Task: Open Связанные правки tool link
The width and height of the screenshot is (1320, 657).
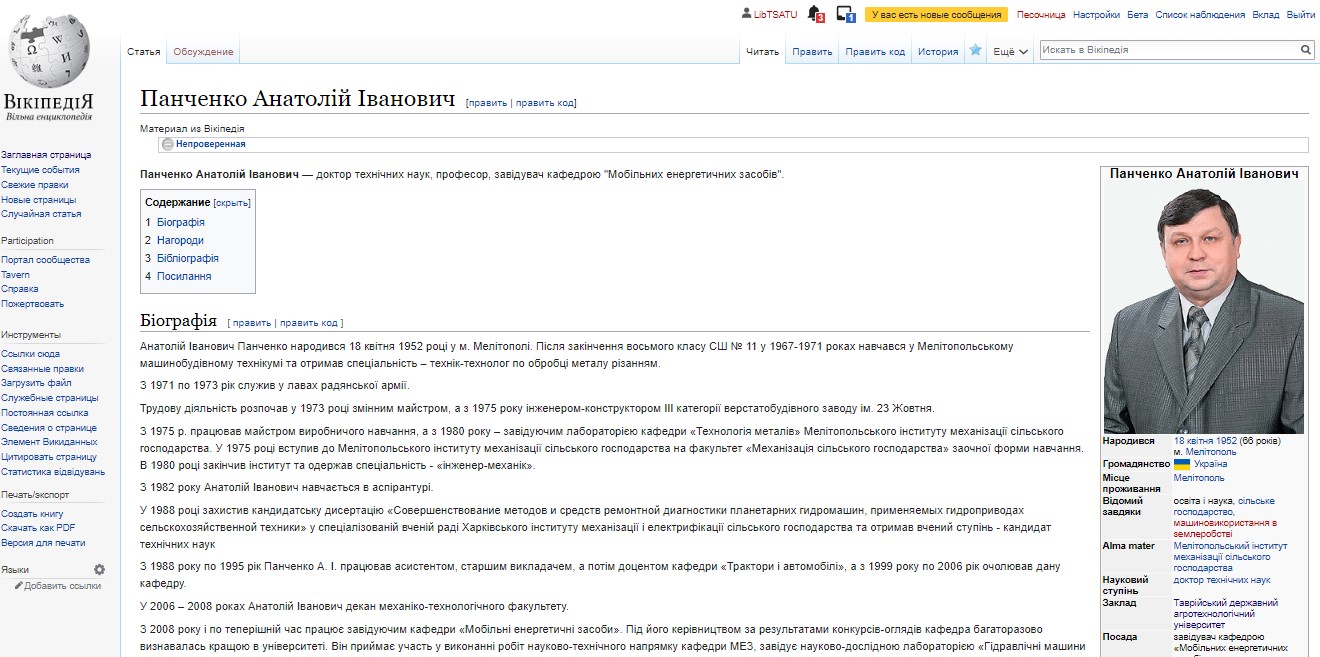Action: click(41, 369)
